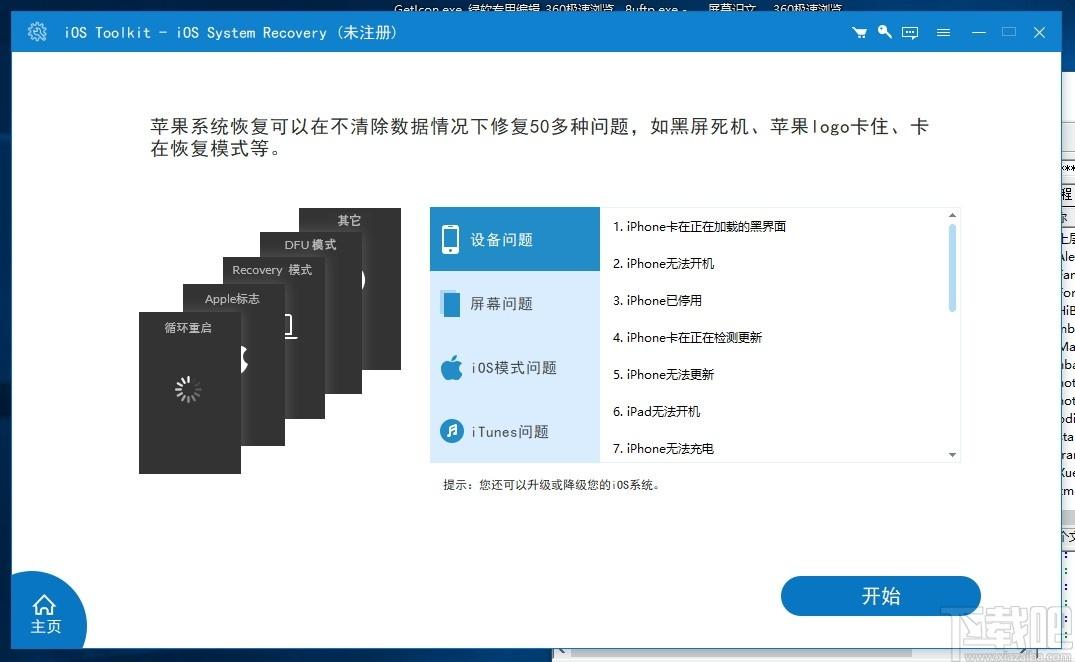Click the phone icon for 设备问题
Viewport: 1075px width, 662px height.
tap(450, 239)
